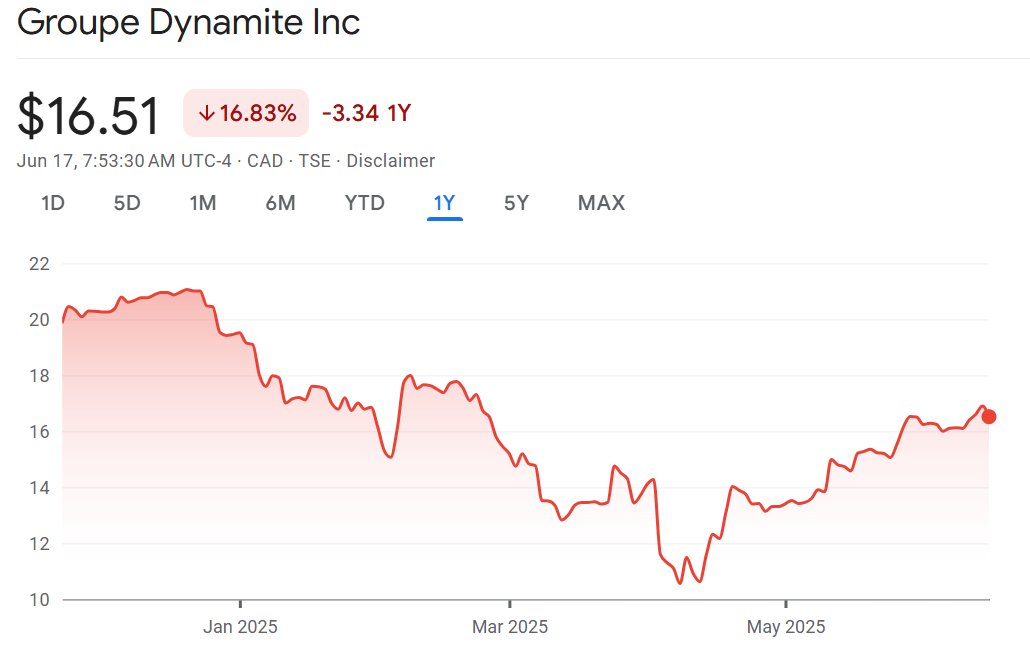Click the active 1Y tab
1030x654 pixels.
[x=444, y=203]
